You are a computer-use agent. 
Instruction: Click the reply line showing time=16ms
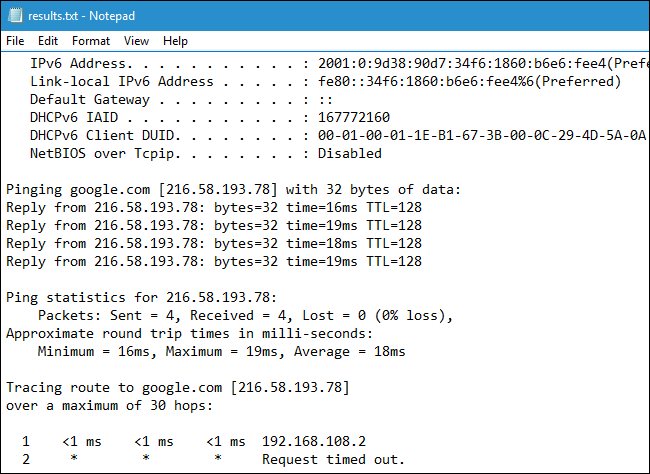point(213,207)
